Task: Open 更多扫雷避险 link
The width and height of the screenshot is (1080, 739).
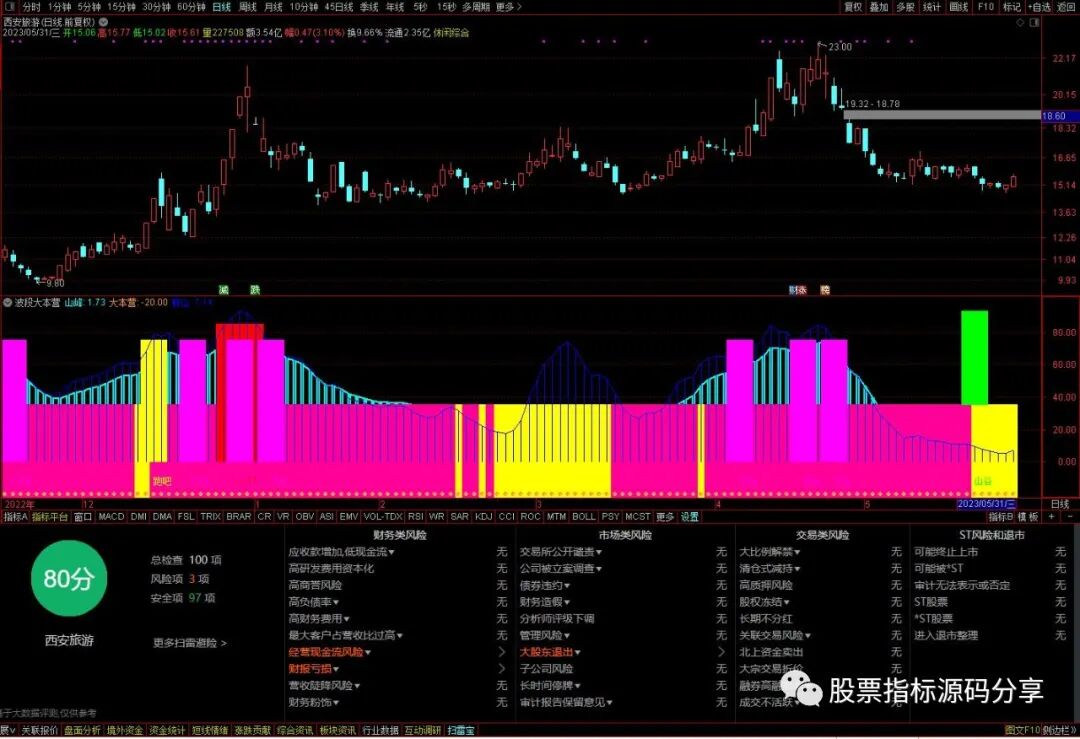Action: 189,643
